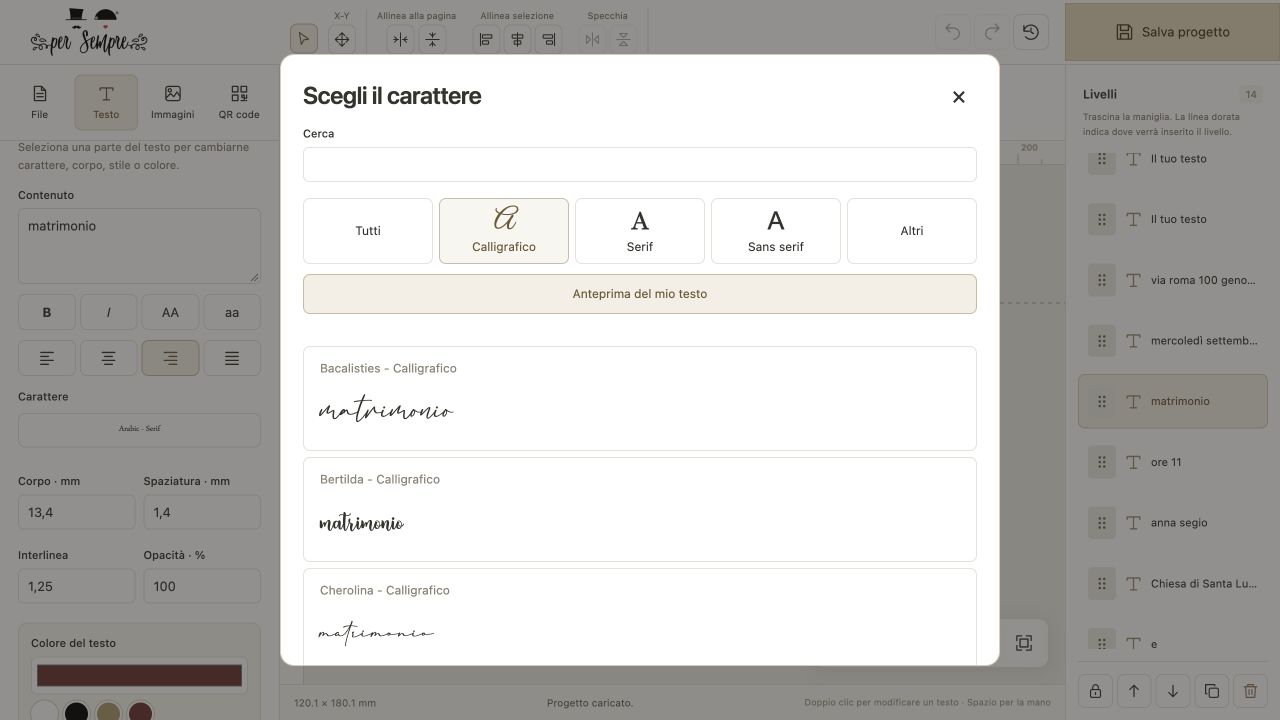This screenshot has width=1280, height=720.
Task: Open the File panel
Action: 40,102
